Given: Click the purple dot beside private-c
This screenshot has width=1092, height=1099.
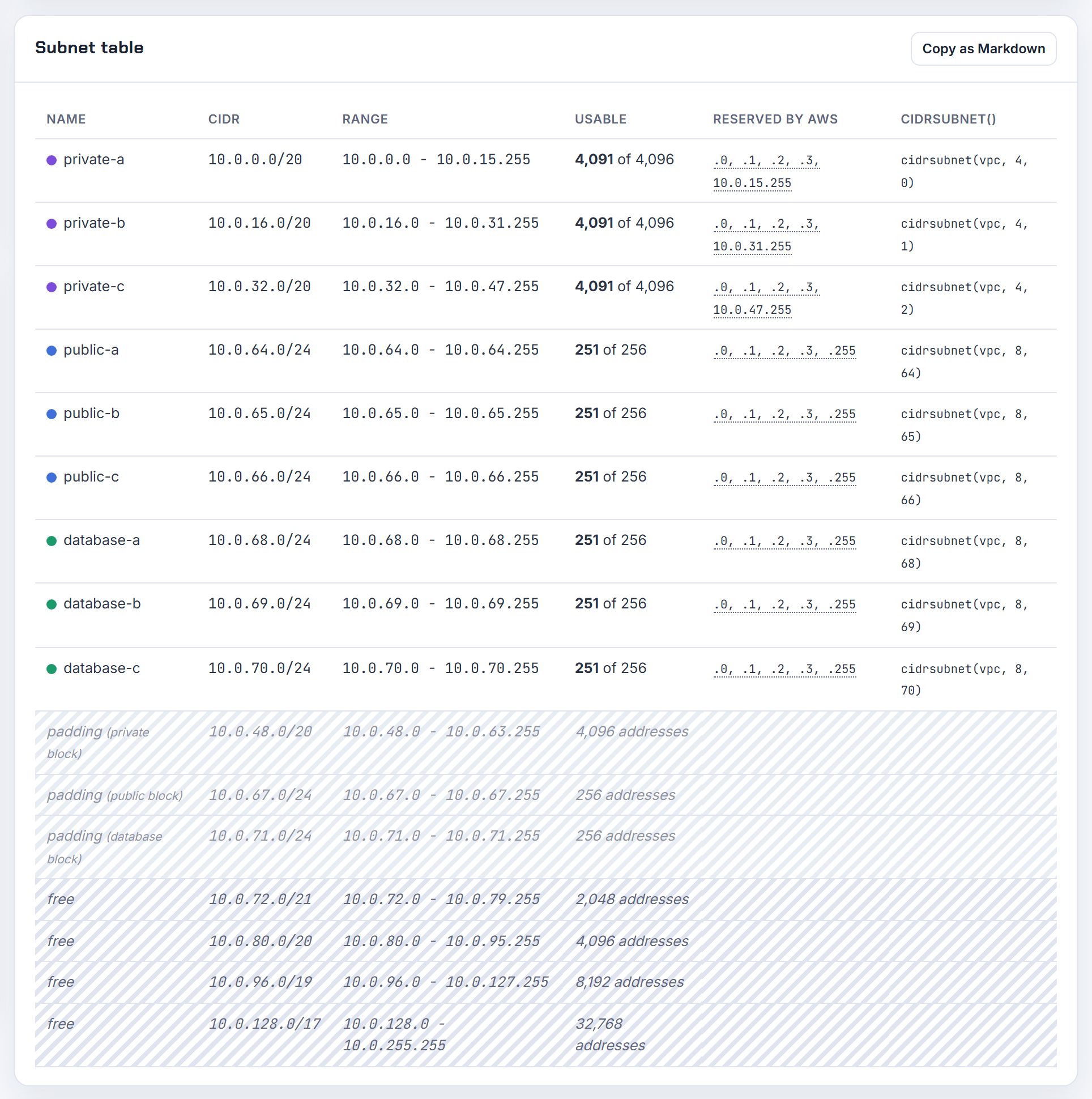Looking at the screenshot, I should 51,287.
